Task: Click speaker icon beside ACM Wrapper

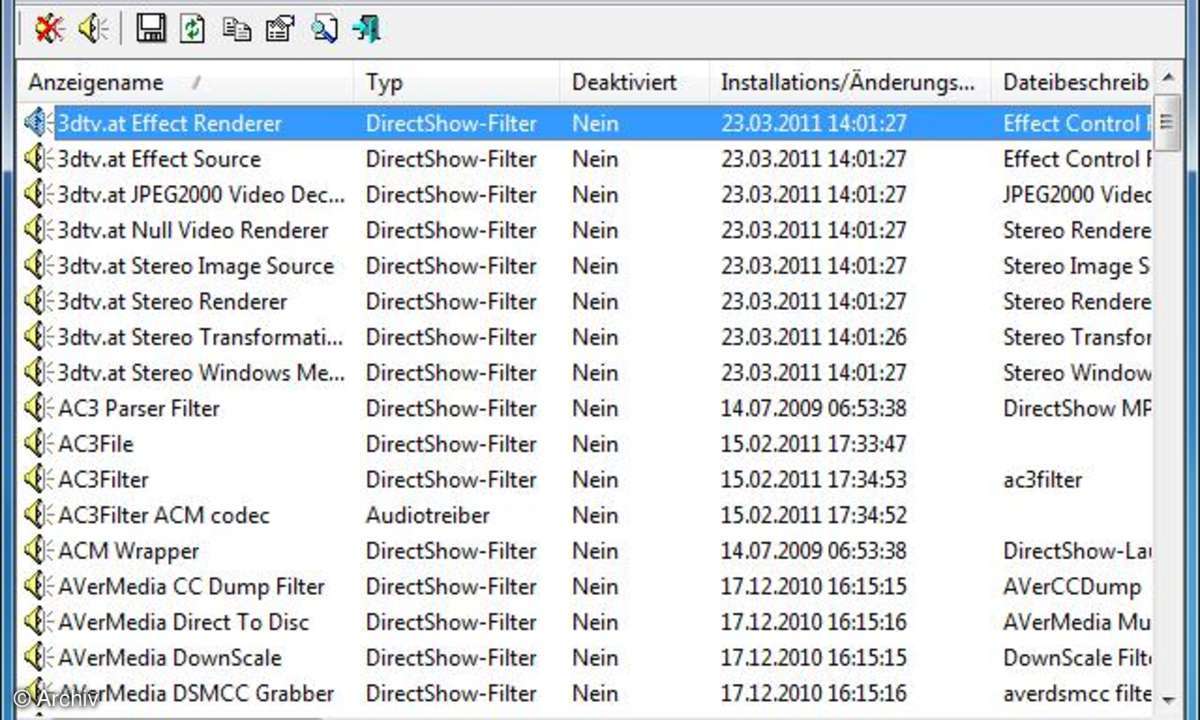Action: 37,551
